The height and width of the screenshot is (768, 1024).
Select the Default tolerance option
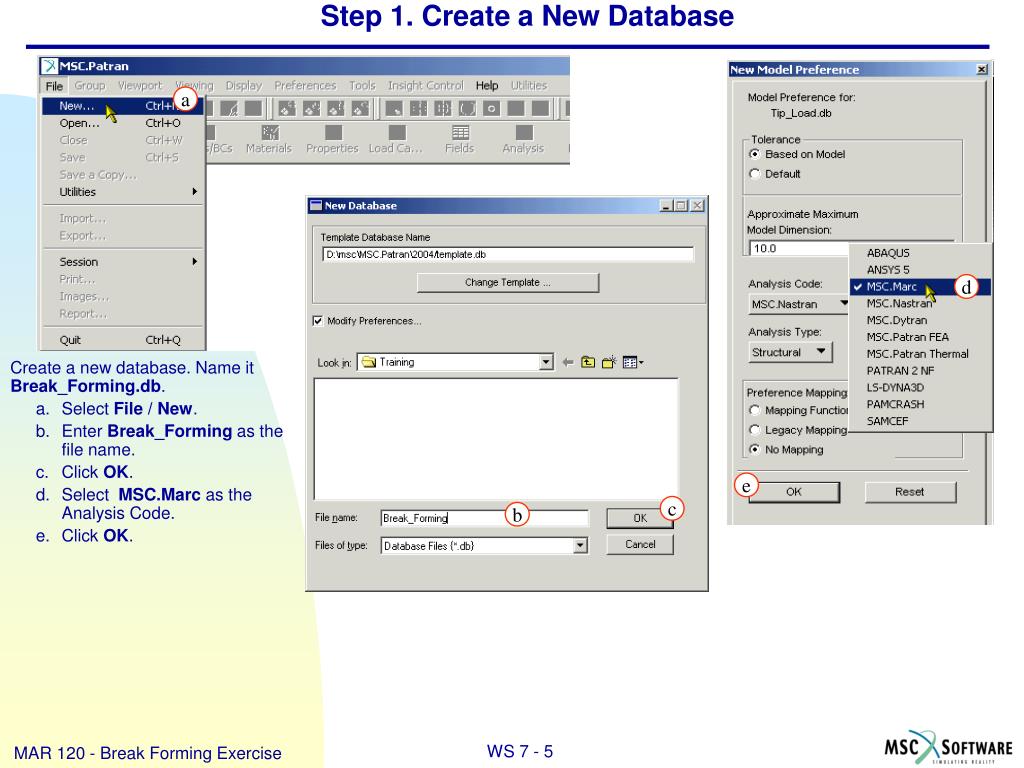(x=755, y=174)
